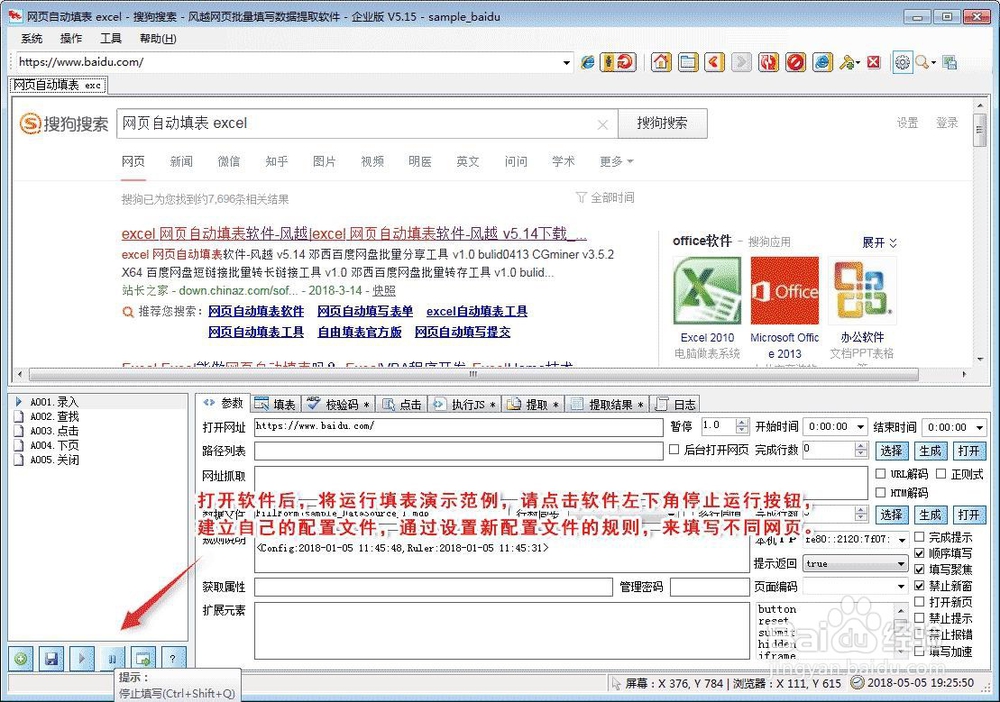This screenshot has width=1000, height=702.
Task: Expand the 更多 menu in Sogou tabs
Action: pyautogui.click(x=616, y=161)
